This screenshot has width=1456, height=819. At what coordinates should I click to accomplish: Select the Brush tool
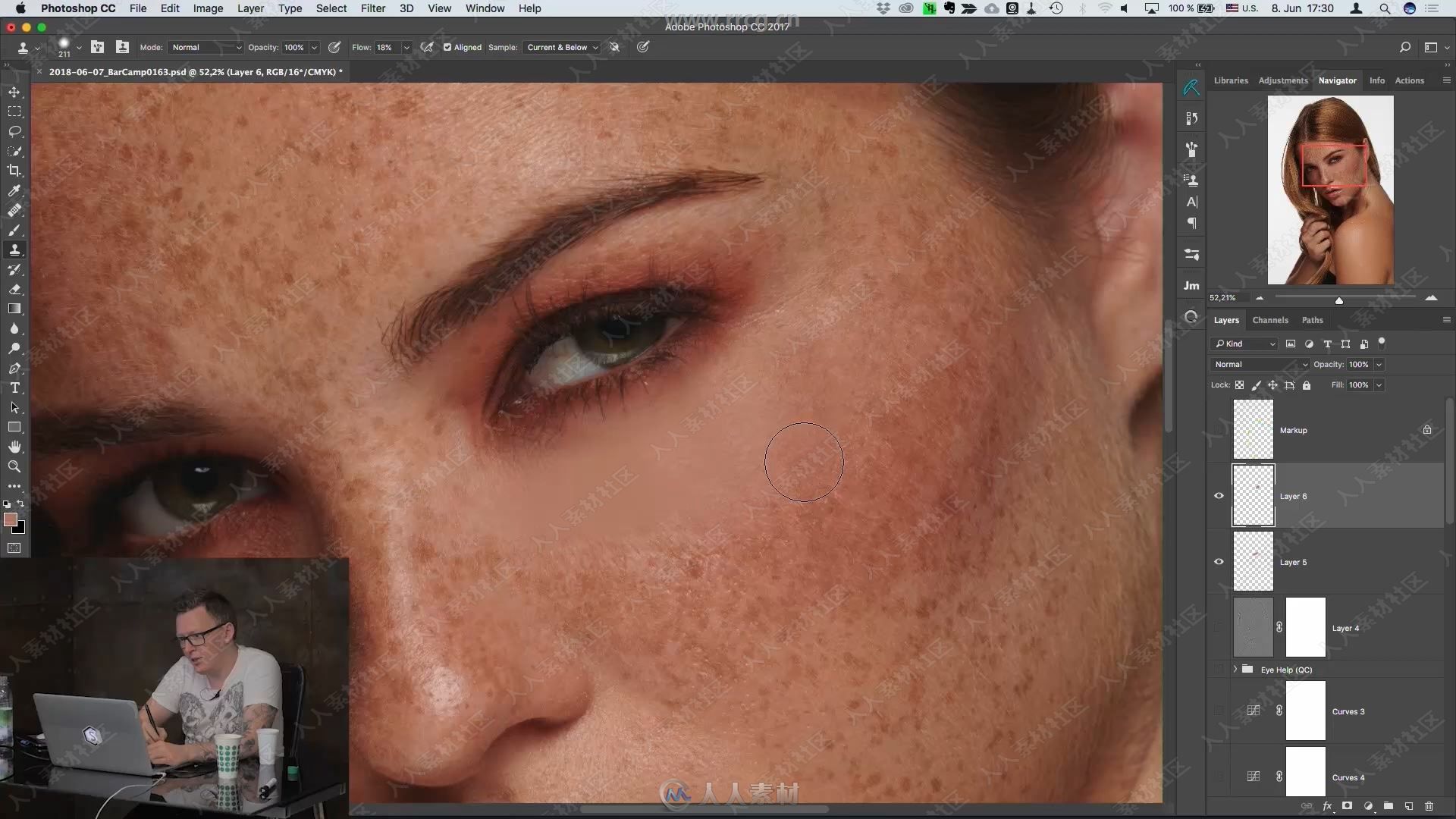coord(14,230)
